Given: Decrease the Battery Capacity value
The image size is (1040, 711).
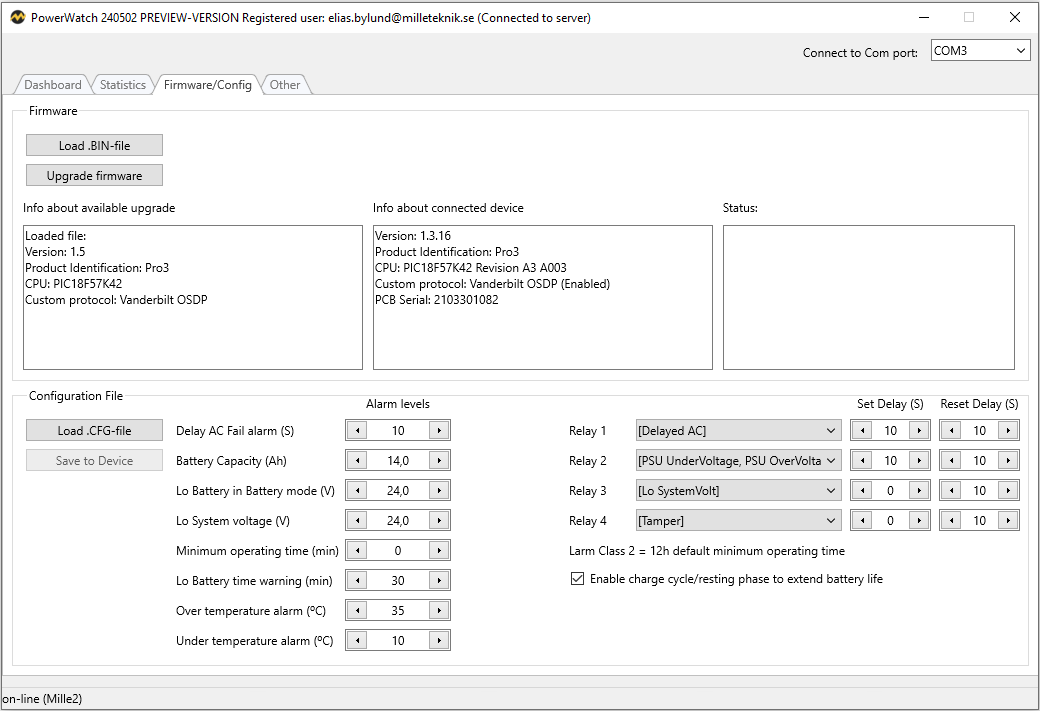Looking at the screenshot, I should pyautogui.click(x=356, y=460).
